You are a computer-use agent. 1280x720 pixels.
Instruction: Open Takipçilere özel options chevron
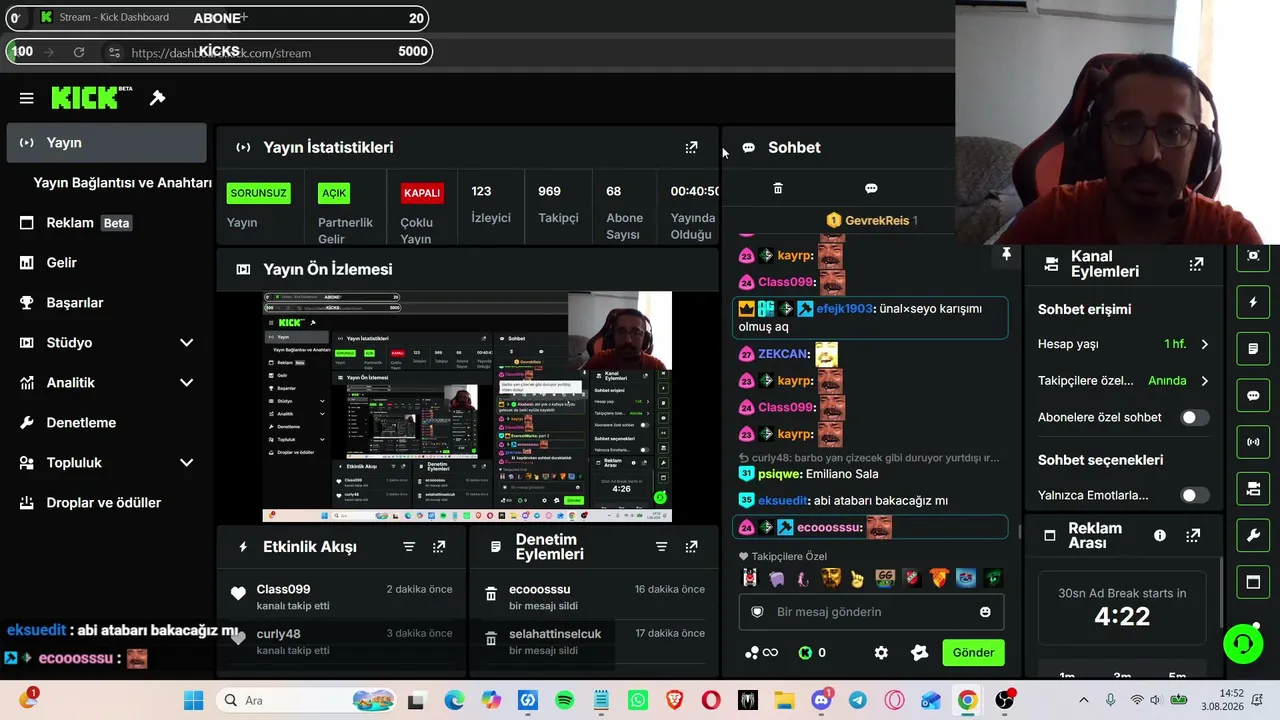click(1204, 381)
